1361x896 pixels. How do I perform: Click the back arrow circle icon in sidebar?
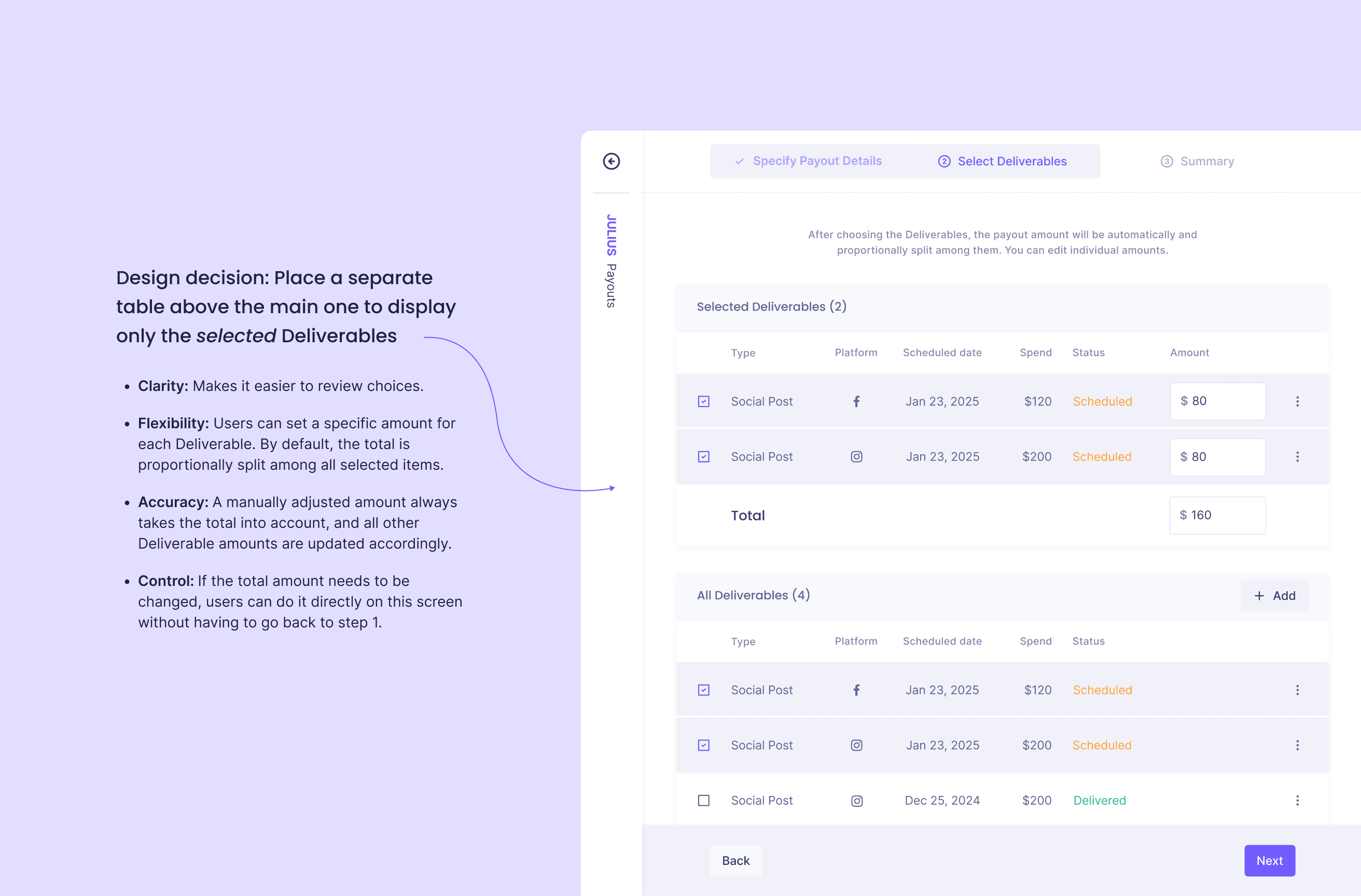pos(612,161)
